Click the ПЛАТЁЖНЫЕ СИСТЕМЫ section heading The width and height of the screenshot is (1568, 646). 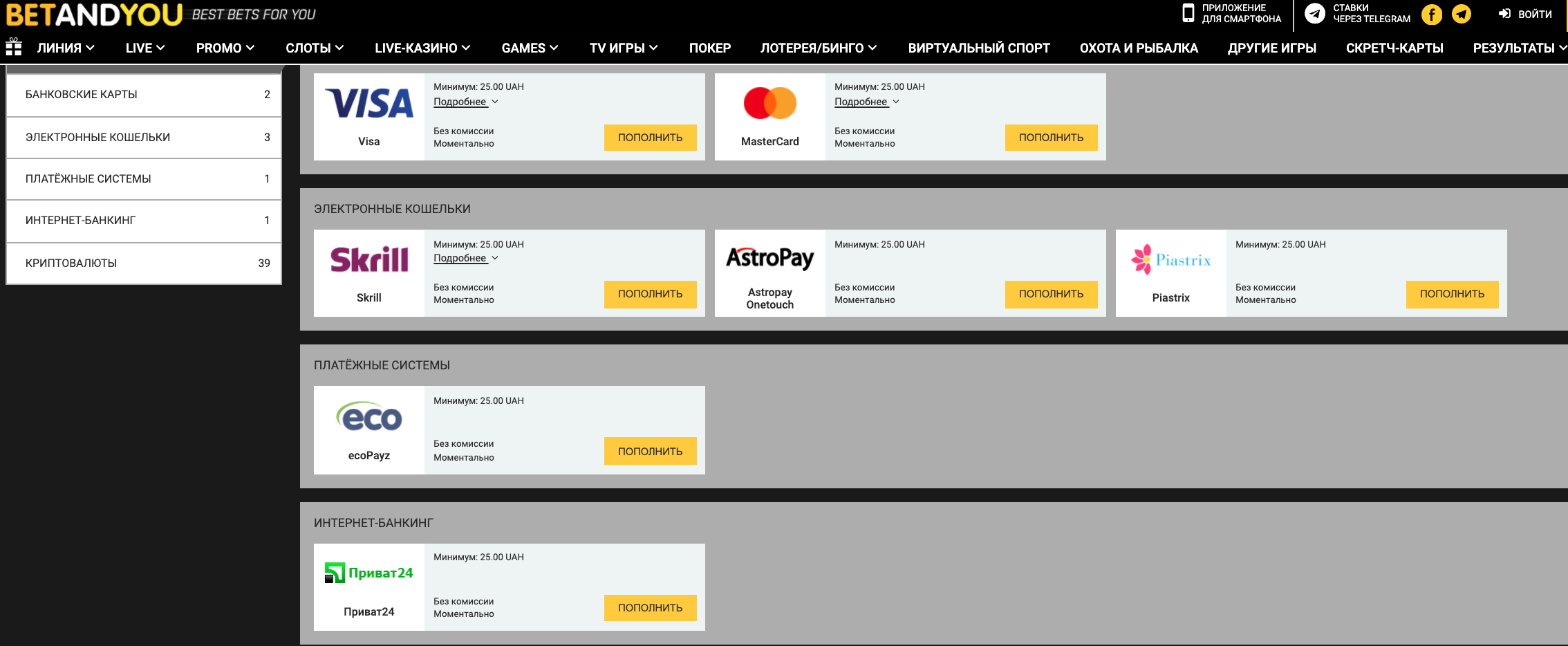coord(382,365)
